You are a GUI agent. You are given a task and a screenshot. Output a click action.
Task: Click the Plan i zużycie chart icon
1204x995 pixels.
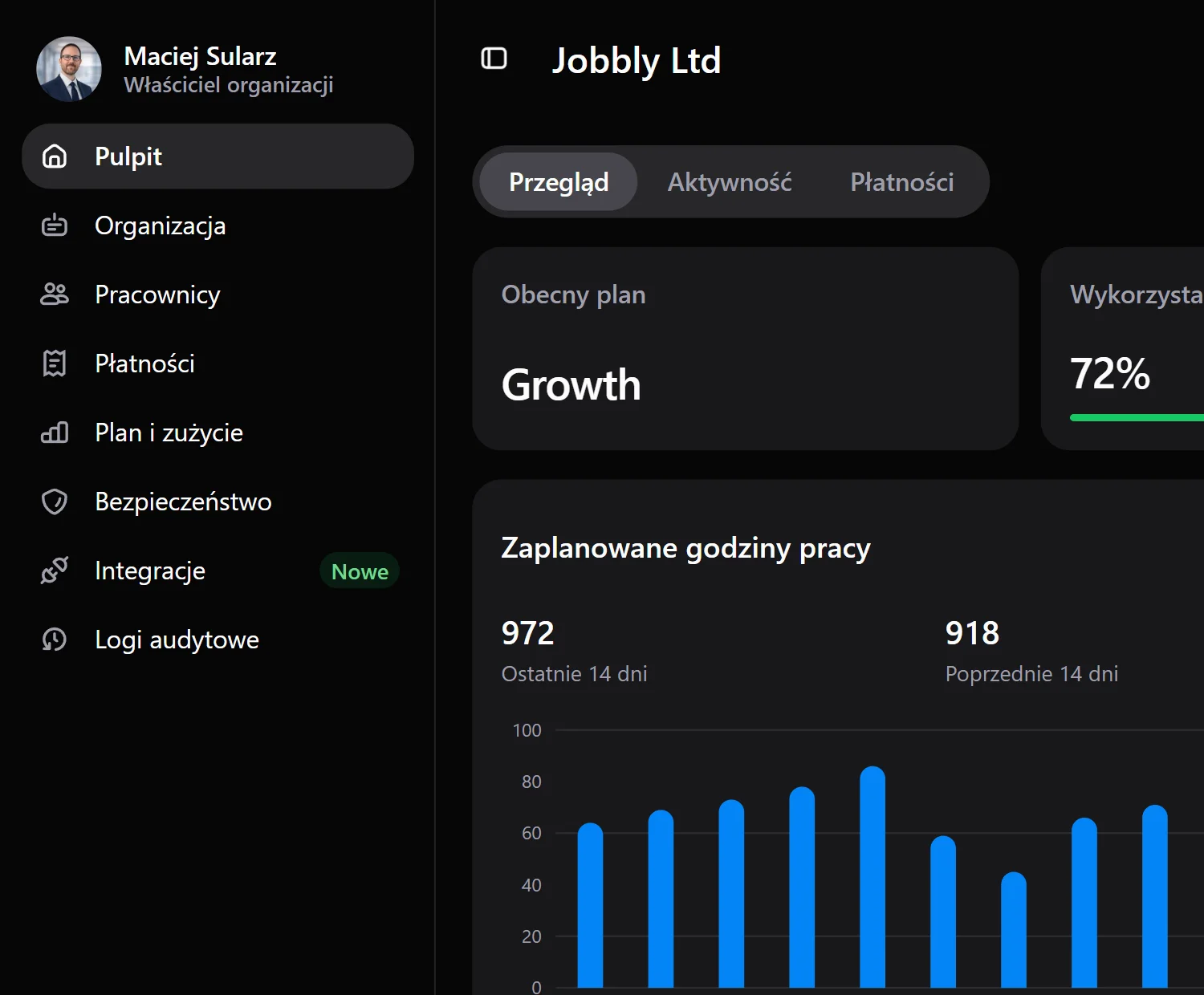pos(55,433)
